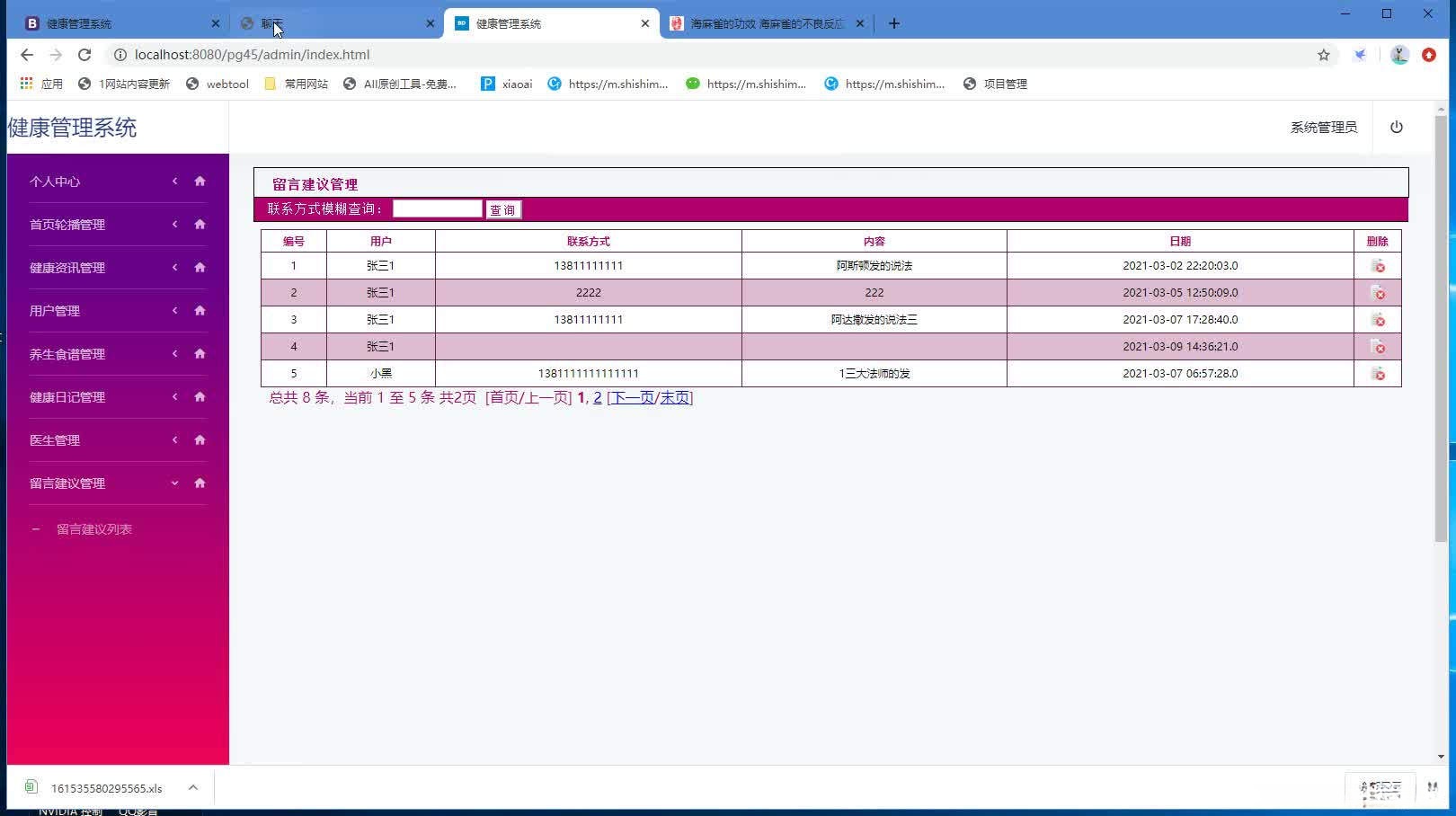
Task: Click home icon beside 用户管理
Action: point(200,311)
